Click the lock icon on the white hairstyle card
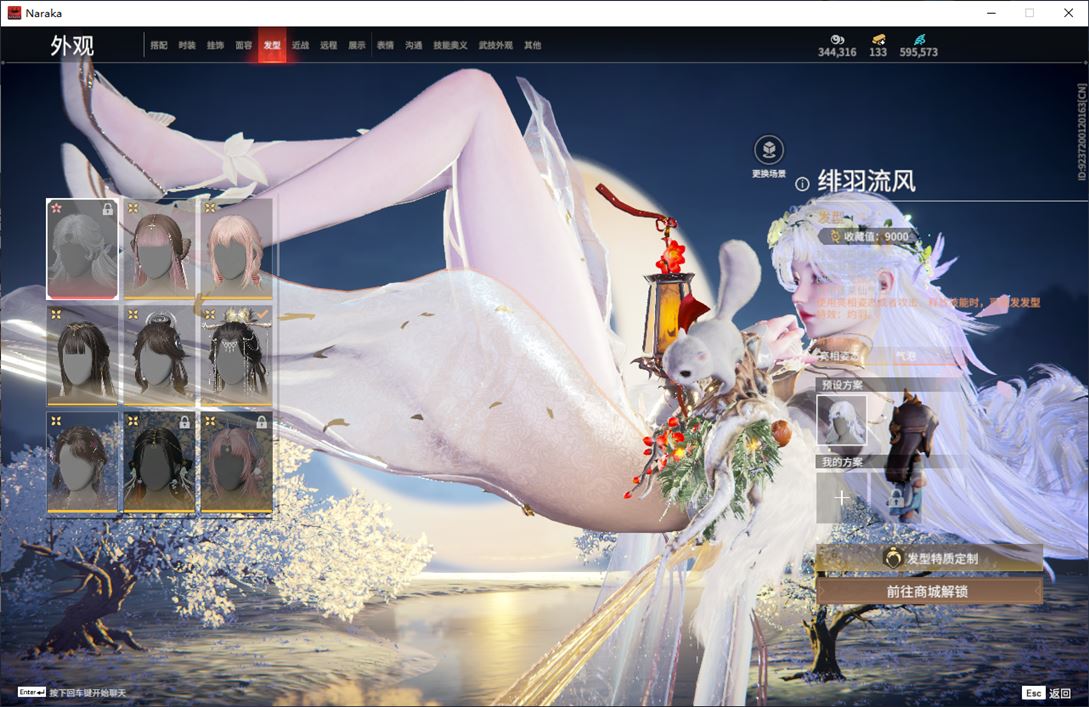Viewport: 1089px width, 707px height. pyautogui.click(x=108, y=208)
